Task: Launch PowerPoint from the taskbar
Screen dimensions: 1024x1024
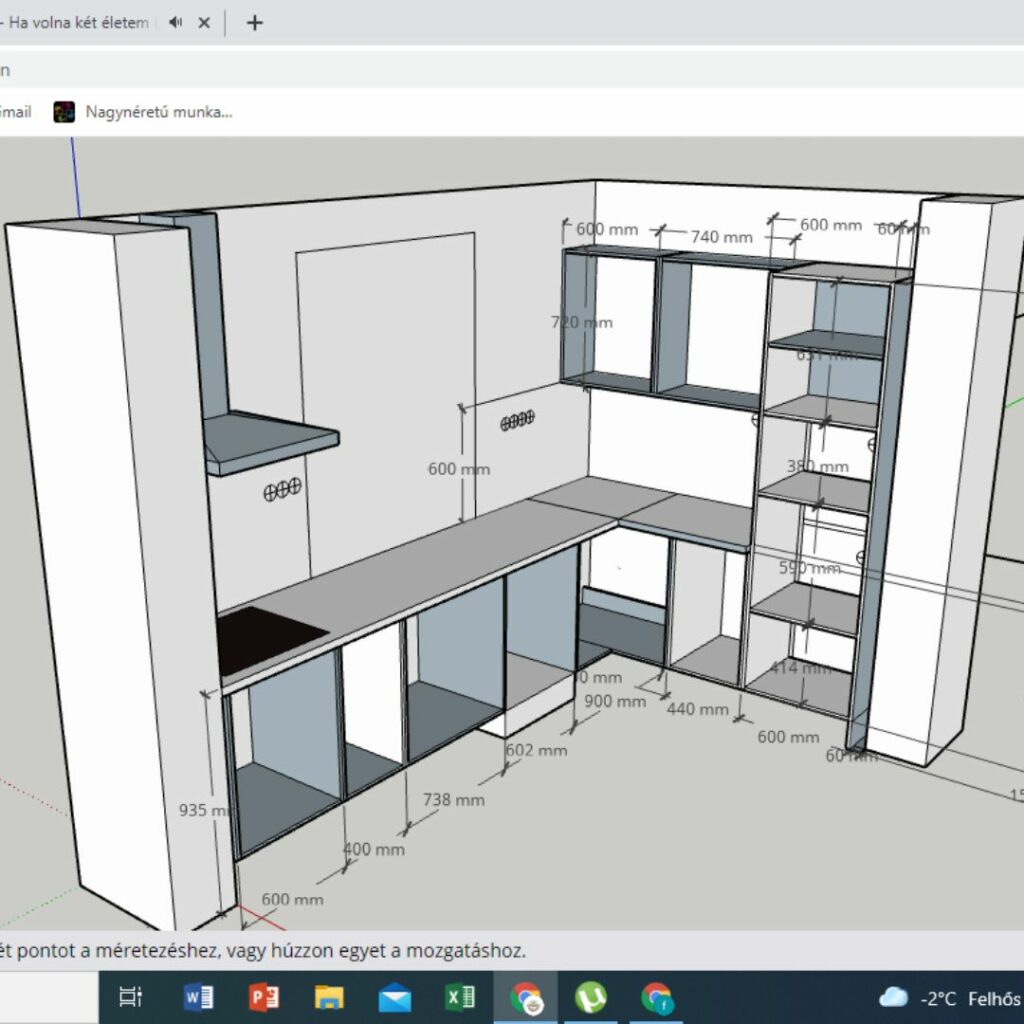Action: coord(264,997)
